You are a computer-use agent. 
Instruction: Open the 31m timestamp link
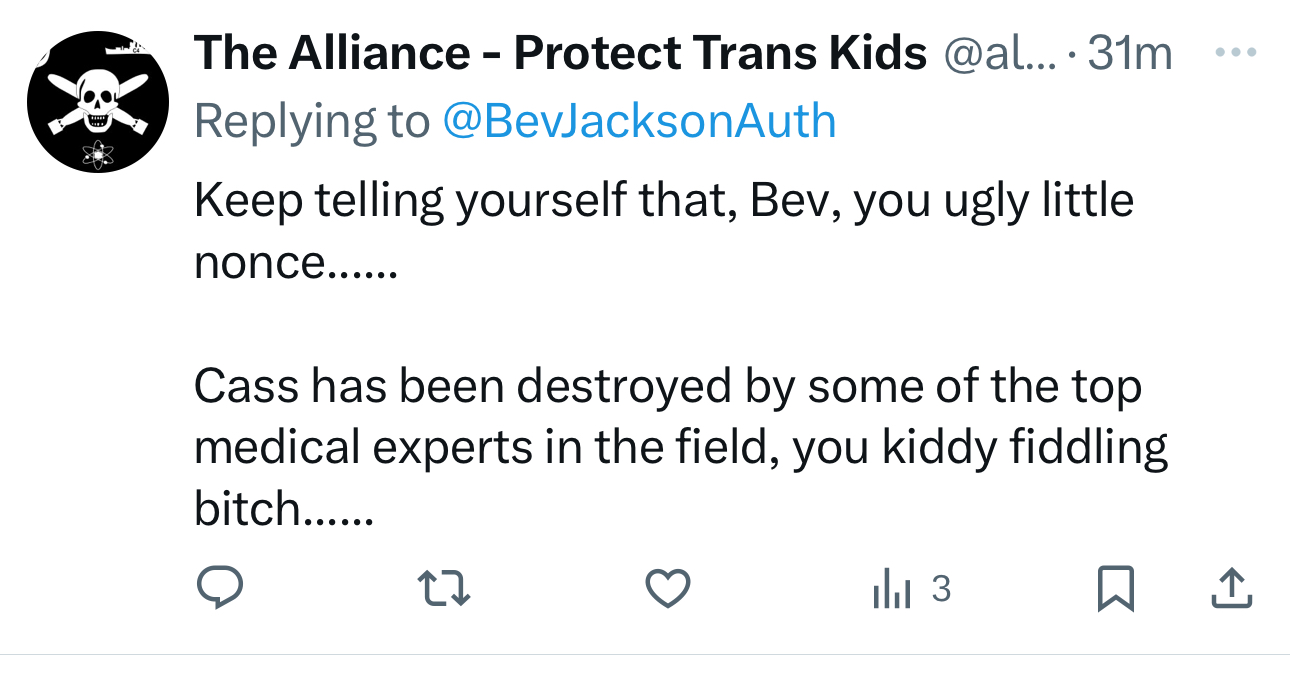tap(1130, 53)
